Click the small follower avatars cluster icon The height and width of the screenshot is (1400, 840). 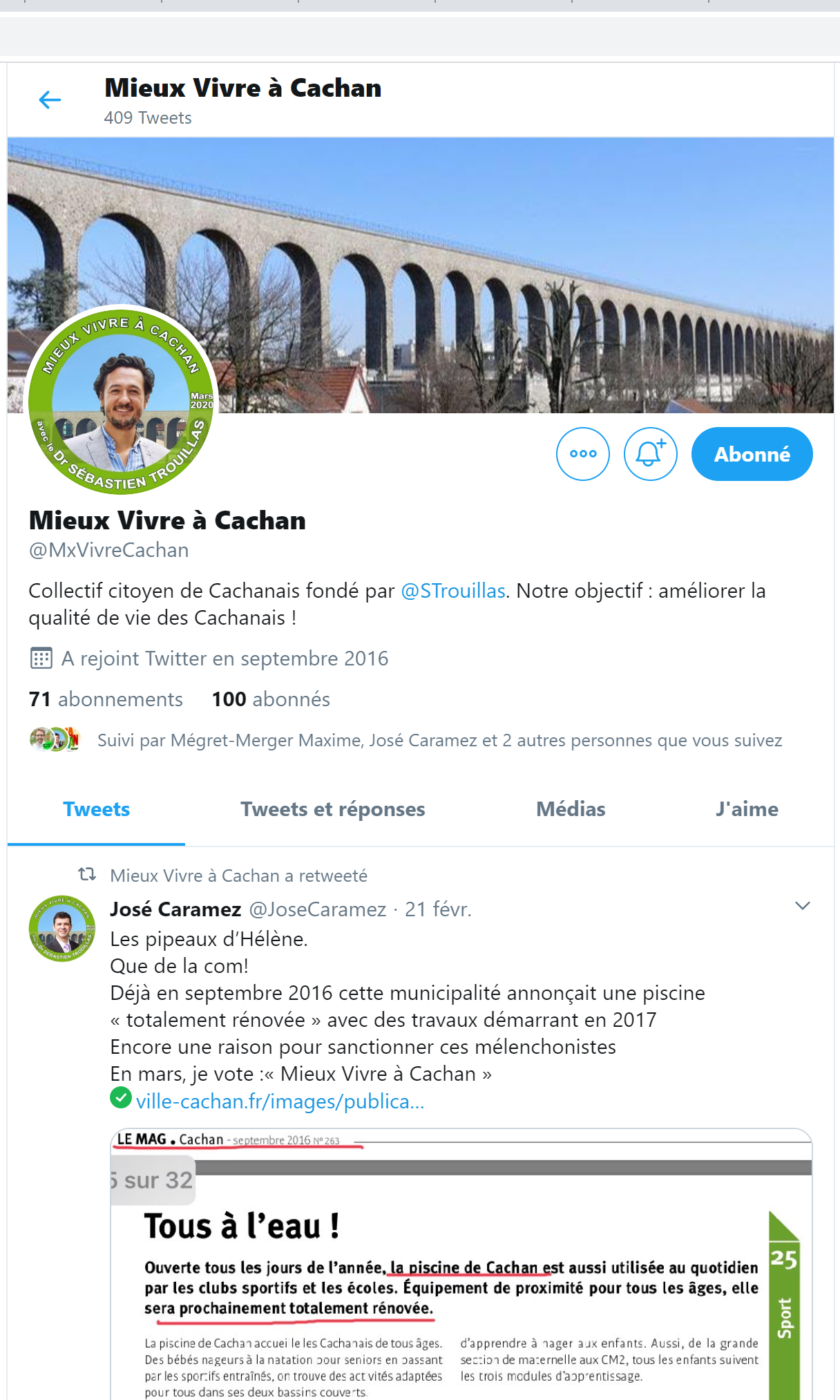coord(55,739)
